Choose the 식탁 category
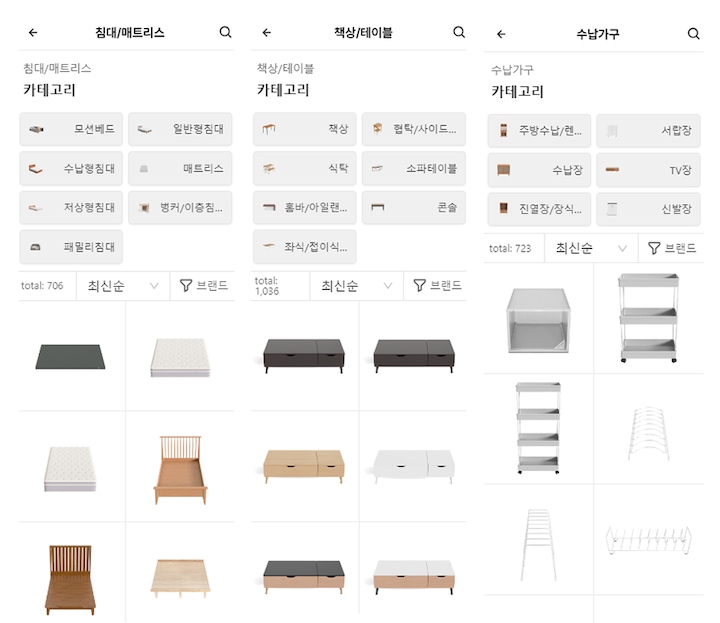720x623 pixels. pos(305,169)
